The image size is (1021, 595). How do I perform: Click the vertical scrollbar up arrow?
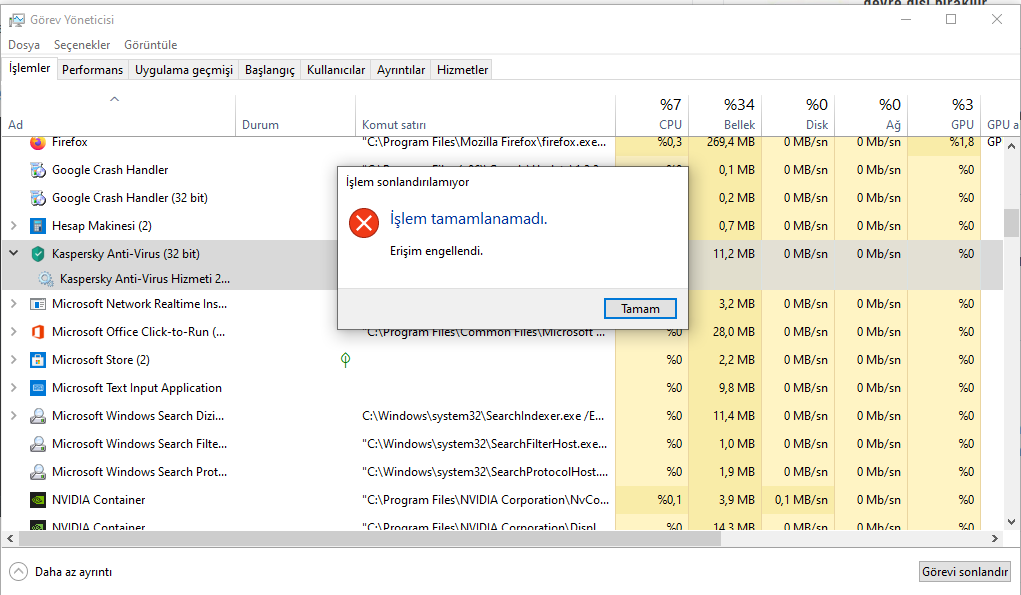pyautogui.click(x=1011, y=146)
